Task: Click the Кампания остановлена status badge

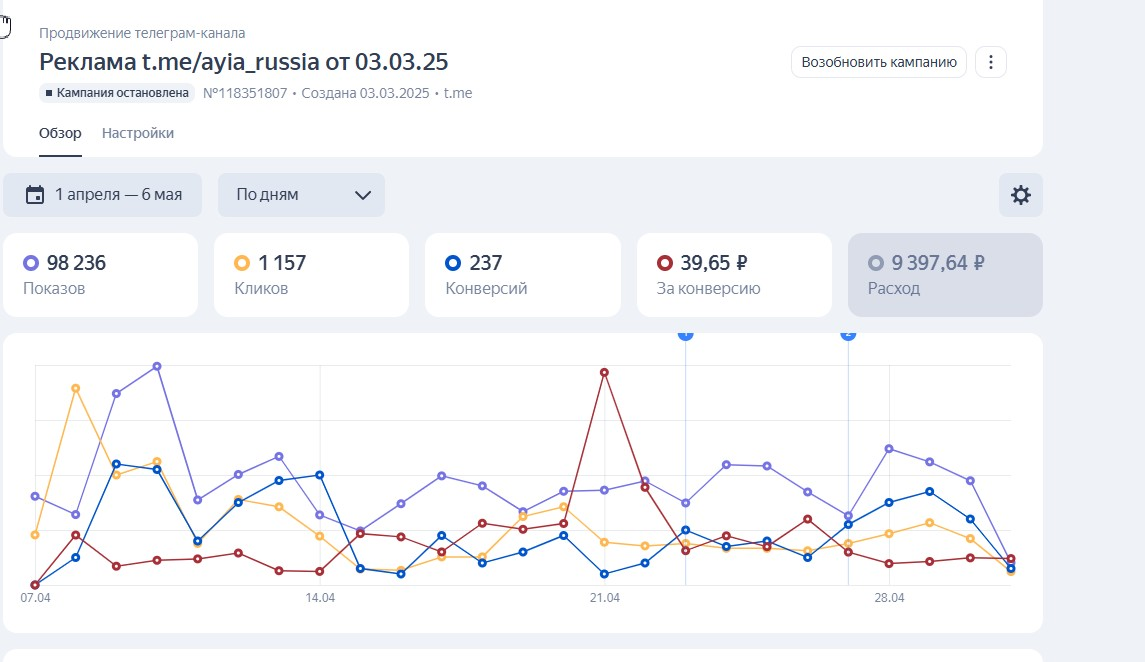Action: [117, 93]
